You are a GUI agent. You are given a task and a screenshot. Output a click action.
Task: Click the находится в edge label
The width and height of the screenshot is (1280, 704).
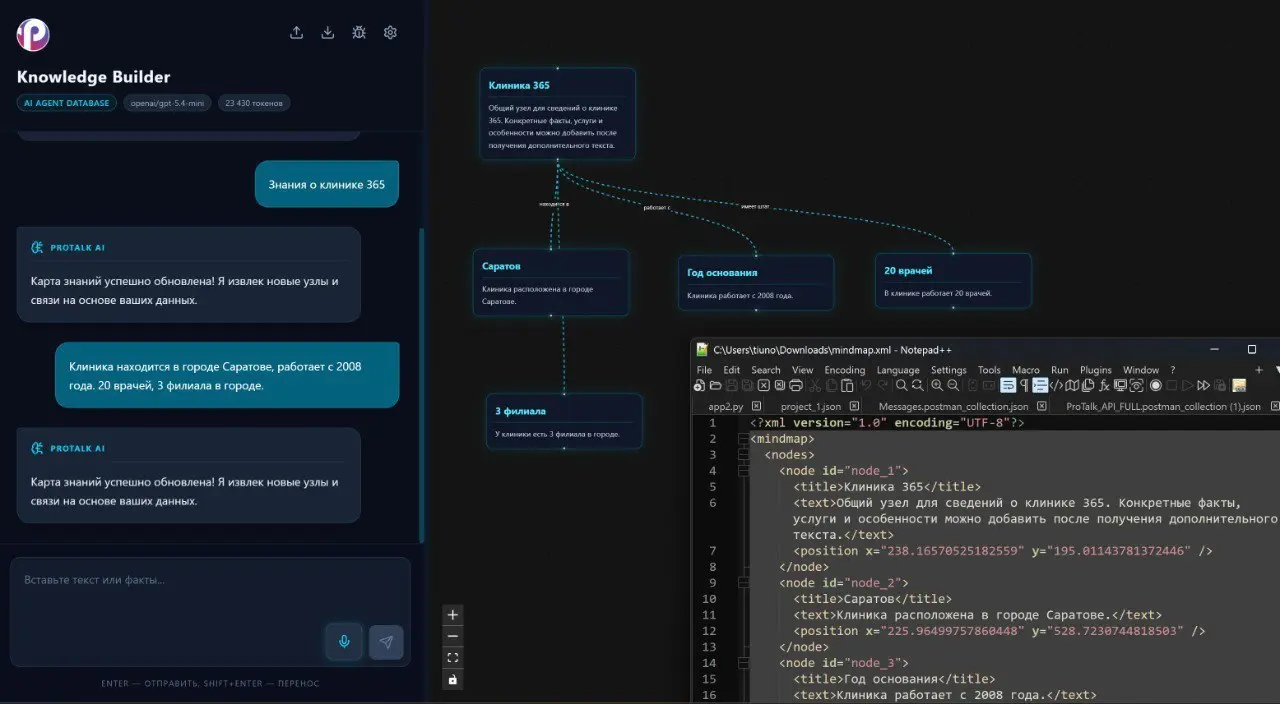pyautogui.click(x=553, y=204)
